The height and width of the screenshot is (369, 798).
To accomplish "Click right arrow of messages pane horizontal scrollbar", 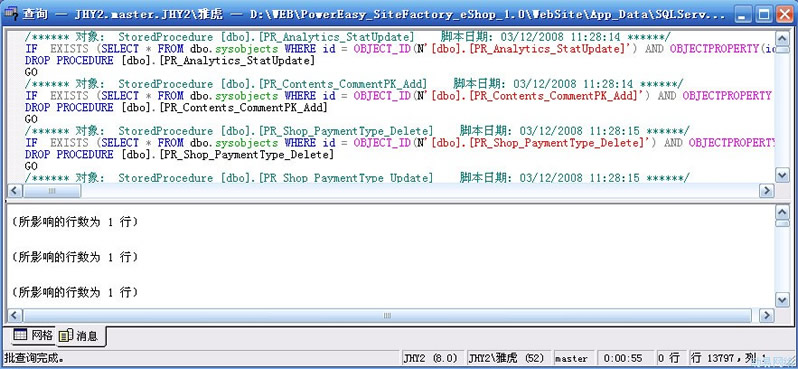I will (766, 316).
